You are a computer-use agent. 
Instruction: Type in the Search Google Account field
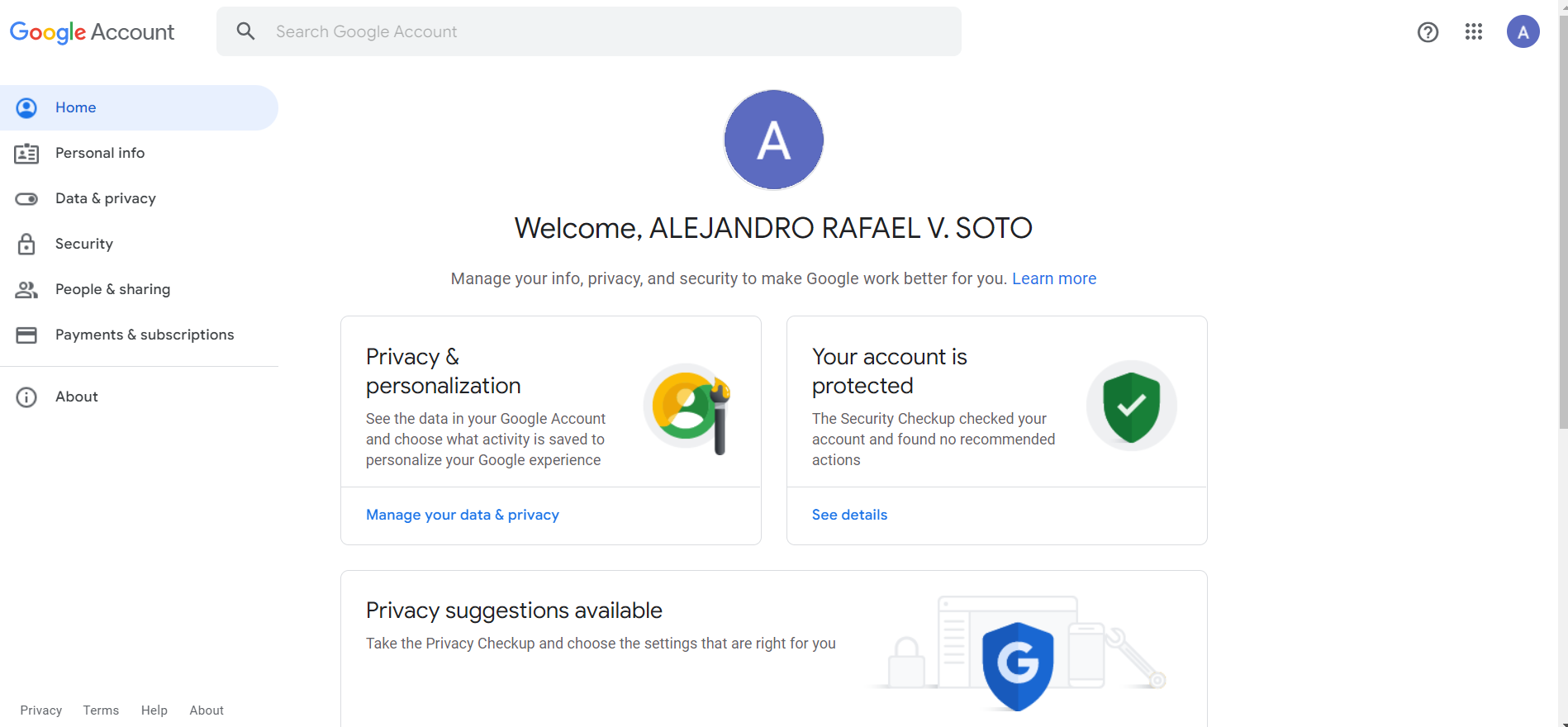coord(611,31)
